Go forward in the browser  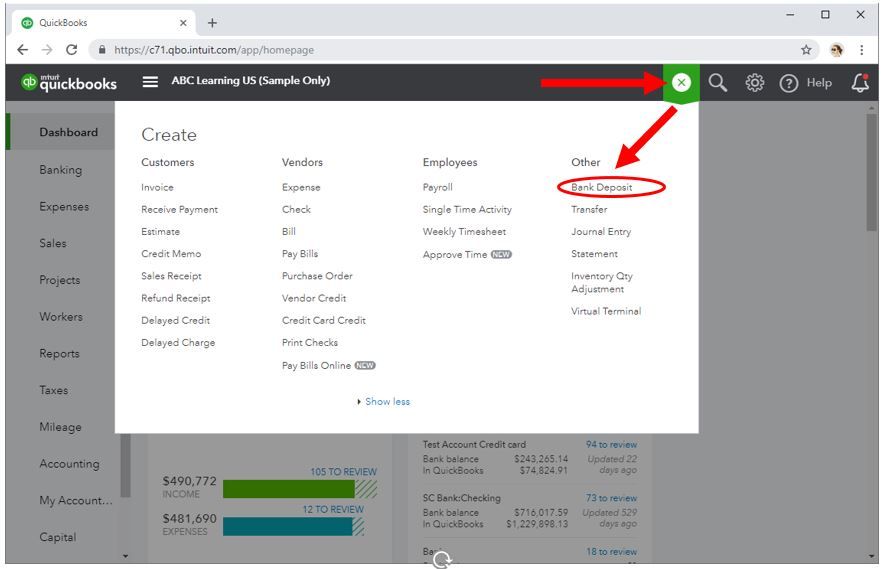tap(47, 50)
